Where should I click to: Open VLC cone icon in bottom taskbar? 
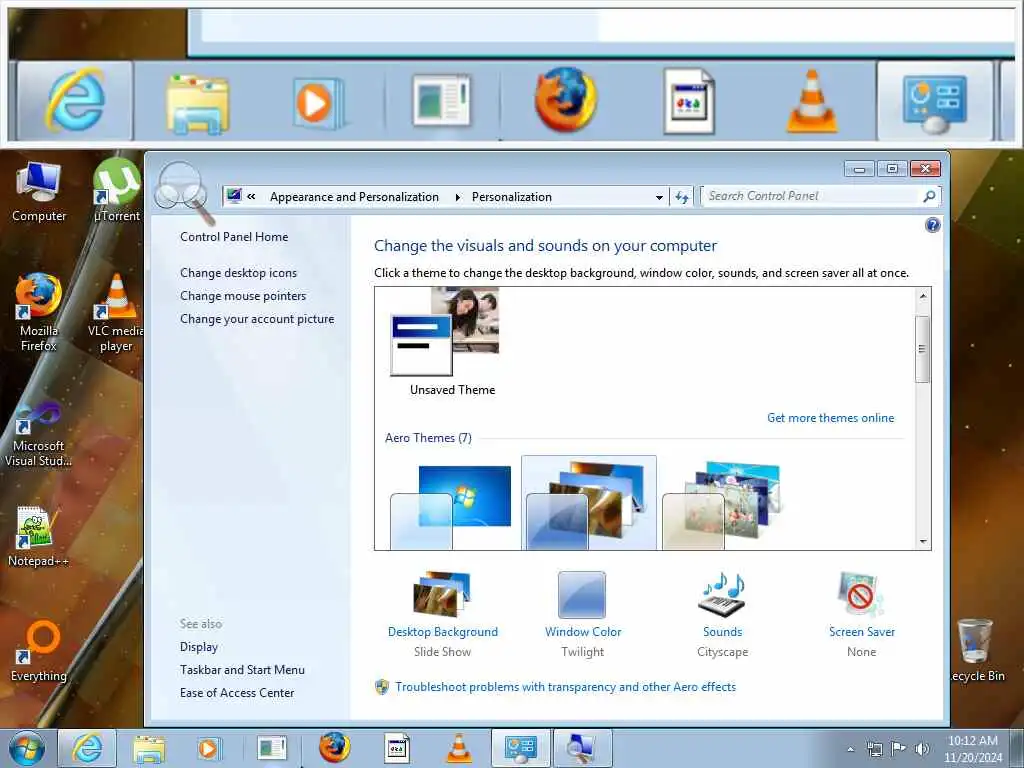(458, 748)
